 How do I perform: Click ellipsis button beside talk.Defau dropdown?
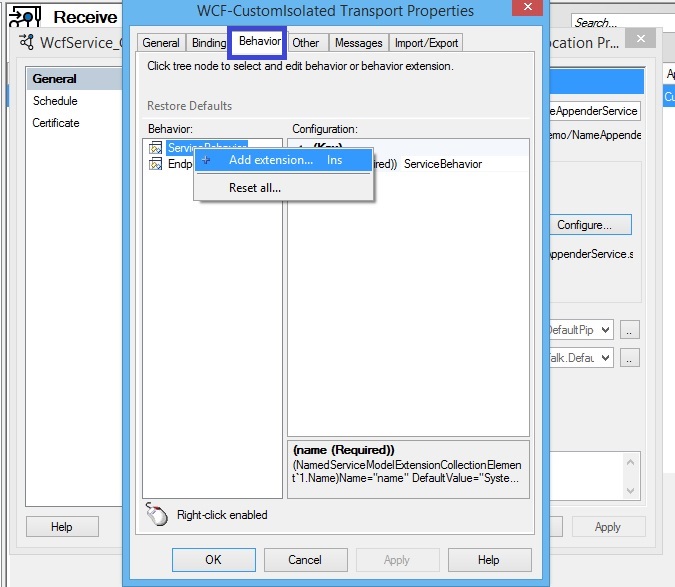(x=629, y=358)
